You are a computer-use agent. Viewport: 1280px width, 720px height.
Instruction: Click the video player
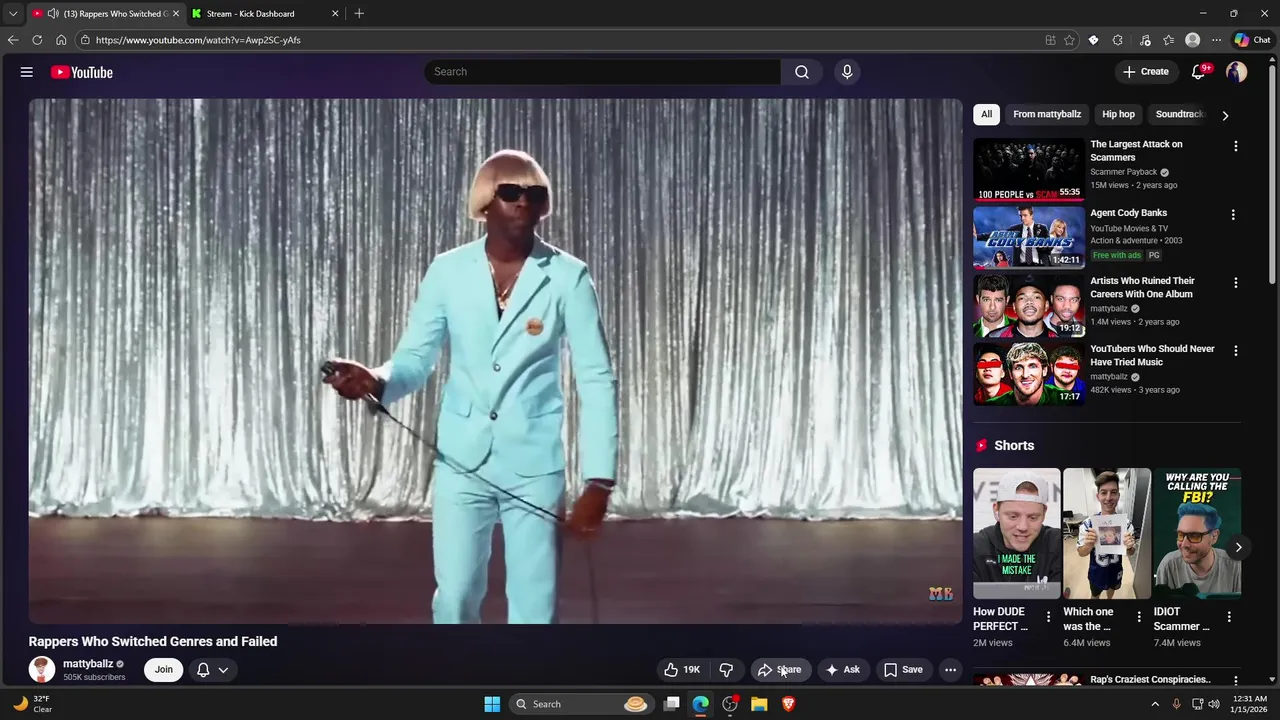coord(495,361)
